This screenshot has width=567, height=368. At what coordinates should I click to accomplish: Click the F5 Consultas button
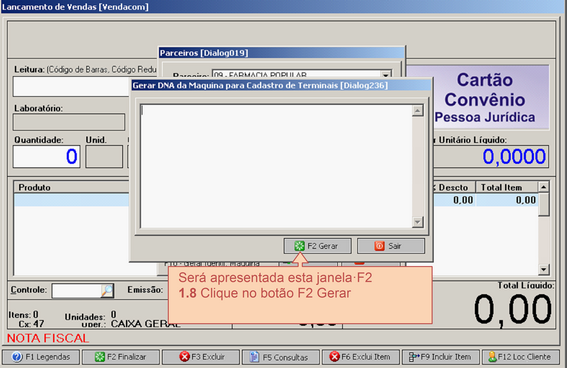281,357
